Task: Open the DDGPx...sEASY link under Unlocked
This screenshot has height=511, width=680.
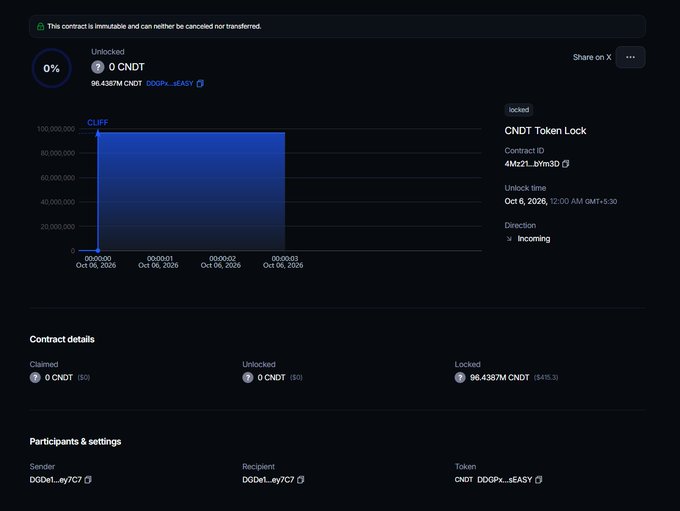Action: (170, 83)
